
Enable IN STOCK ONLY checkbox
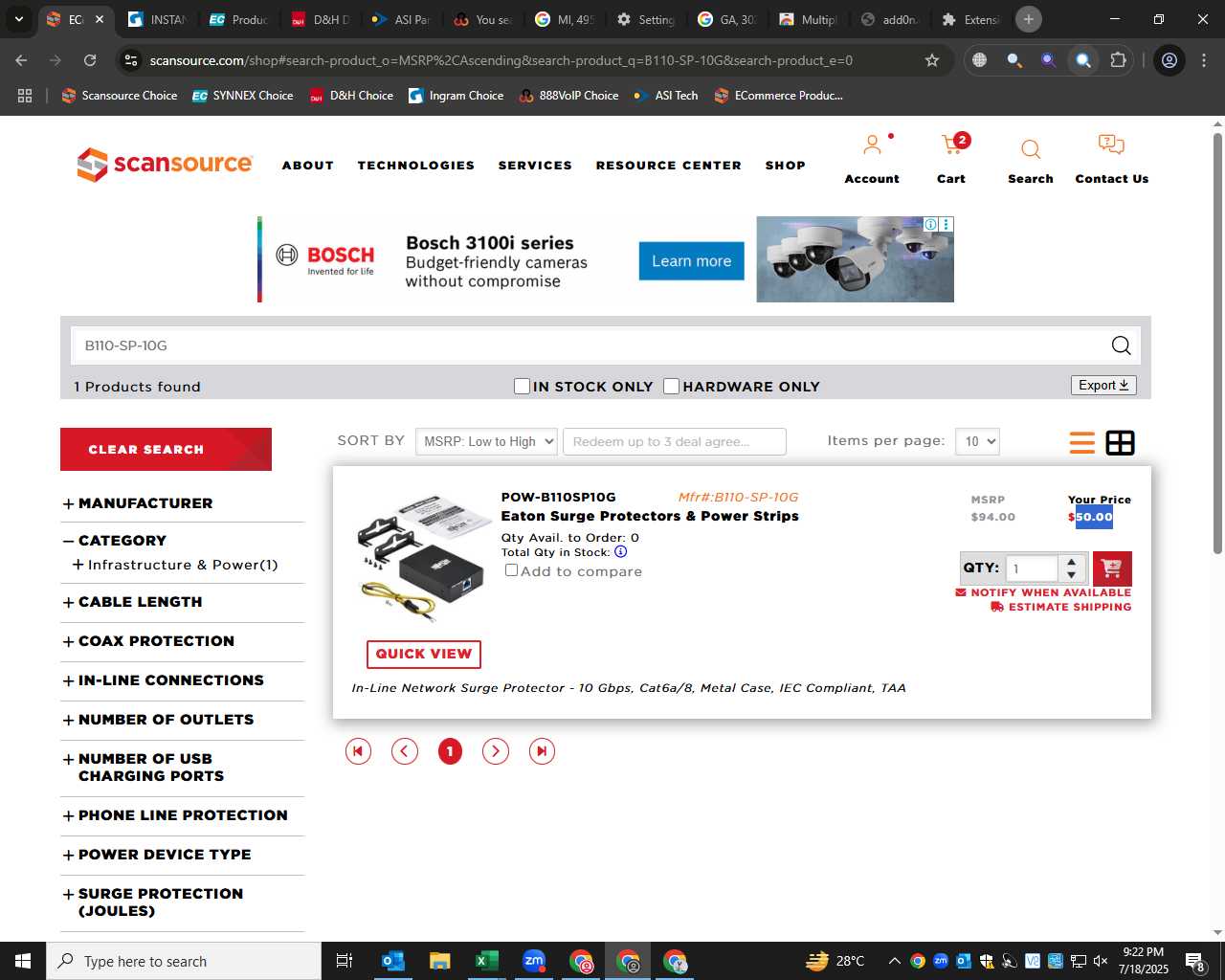tap(522, 386)
